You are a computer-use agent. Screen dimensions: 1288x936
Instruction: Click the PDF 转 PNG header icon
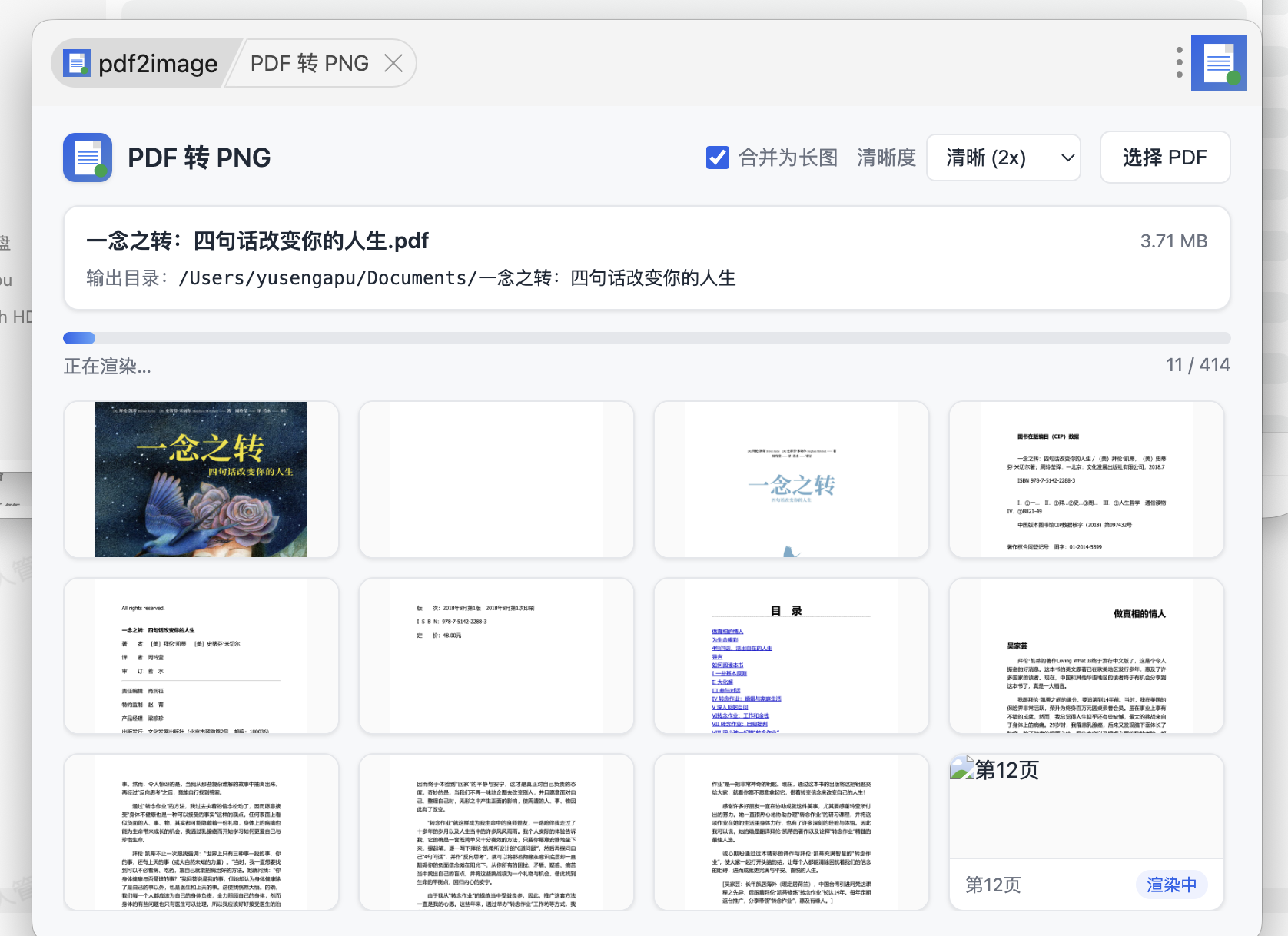tap(88, 158)
